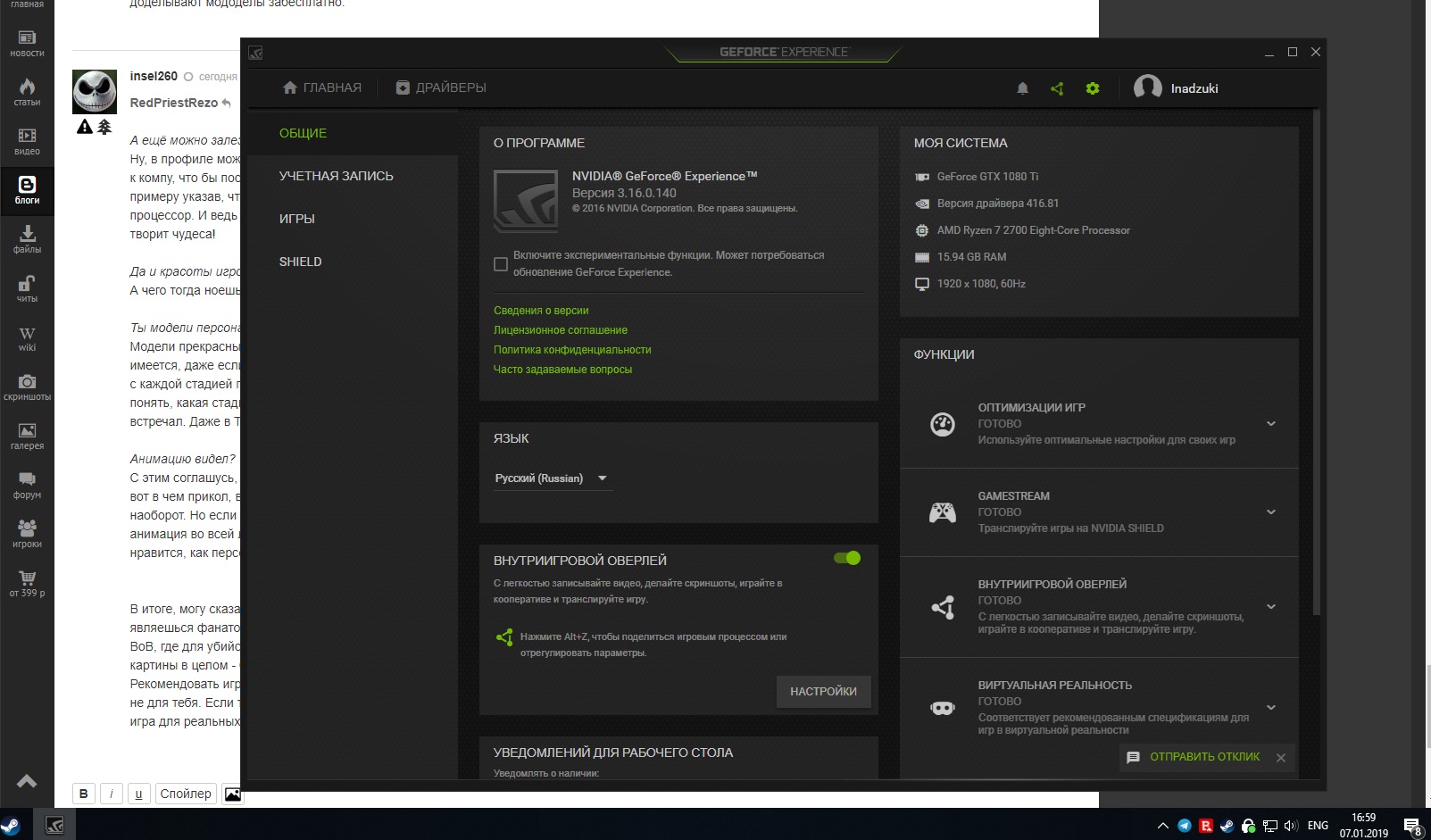
Task: Click the in-game overlay share icon in Functions
Action: pos(943,607)
